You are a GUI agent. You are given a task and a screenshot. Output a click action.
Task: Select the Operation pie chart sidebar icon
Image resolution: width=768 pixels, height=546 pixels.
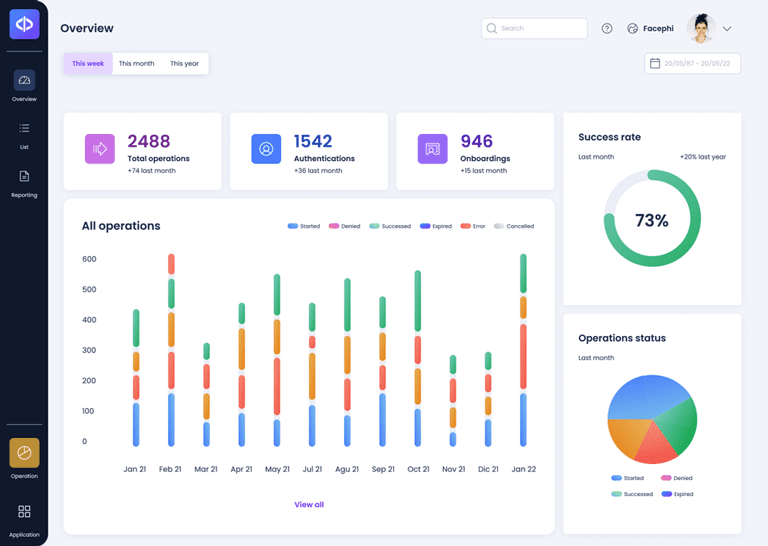tap(24, 453)
